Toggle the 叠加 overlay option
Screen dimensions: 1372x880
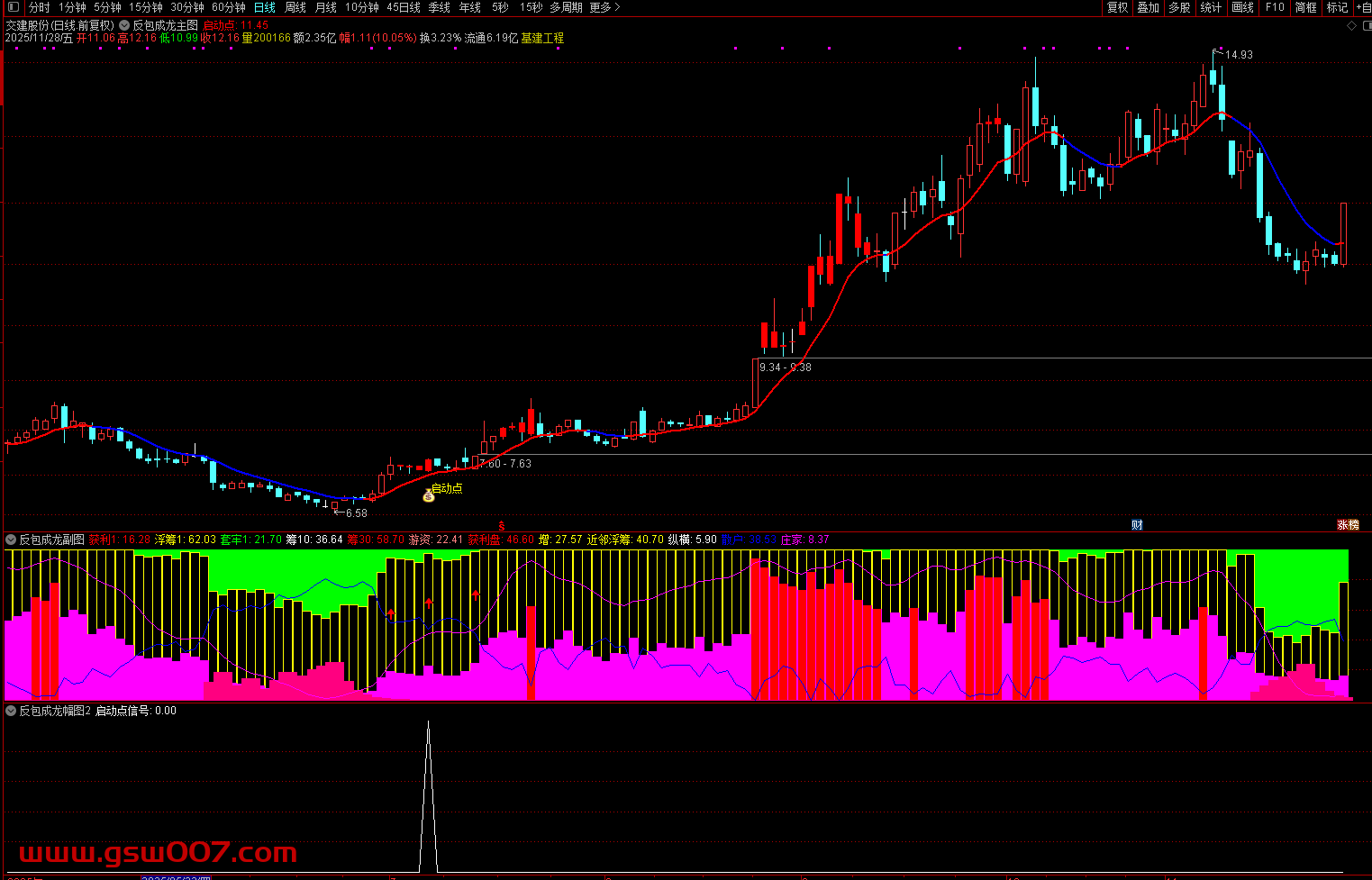tap(1148, 7)
